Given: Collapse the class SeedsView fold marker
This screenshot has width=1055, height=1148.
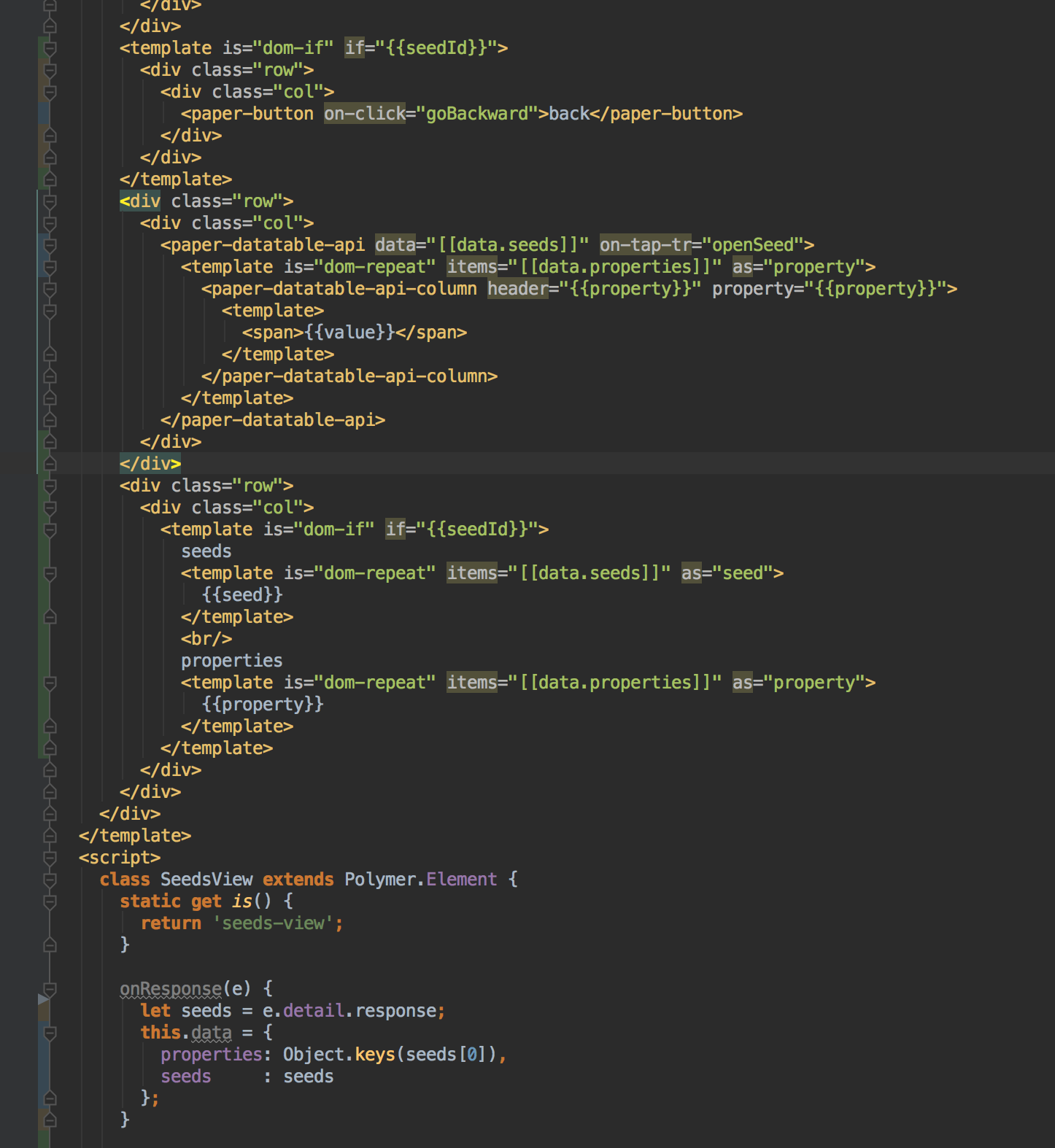Looking at the screenshot, I should [x=50, y=880].
